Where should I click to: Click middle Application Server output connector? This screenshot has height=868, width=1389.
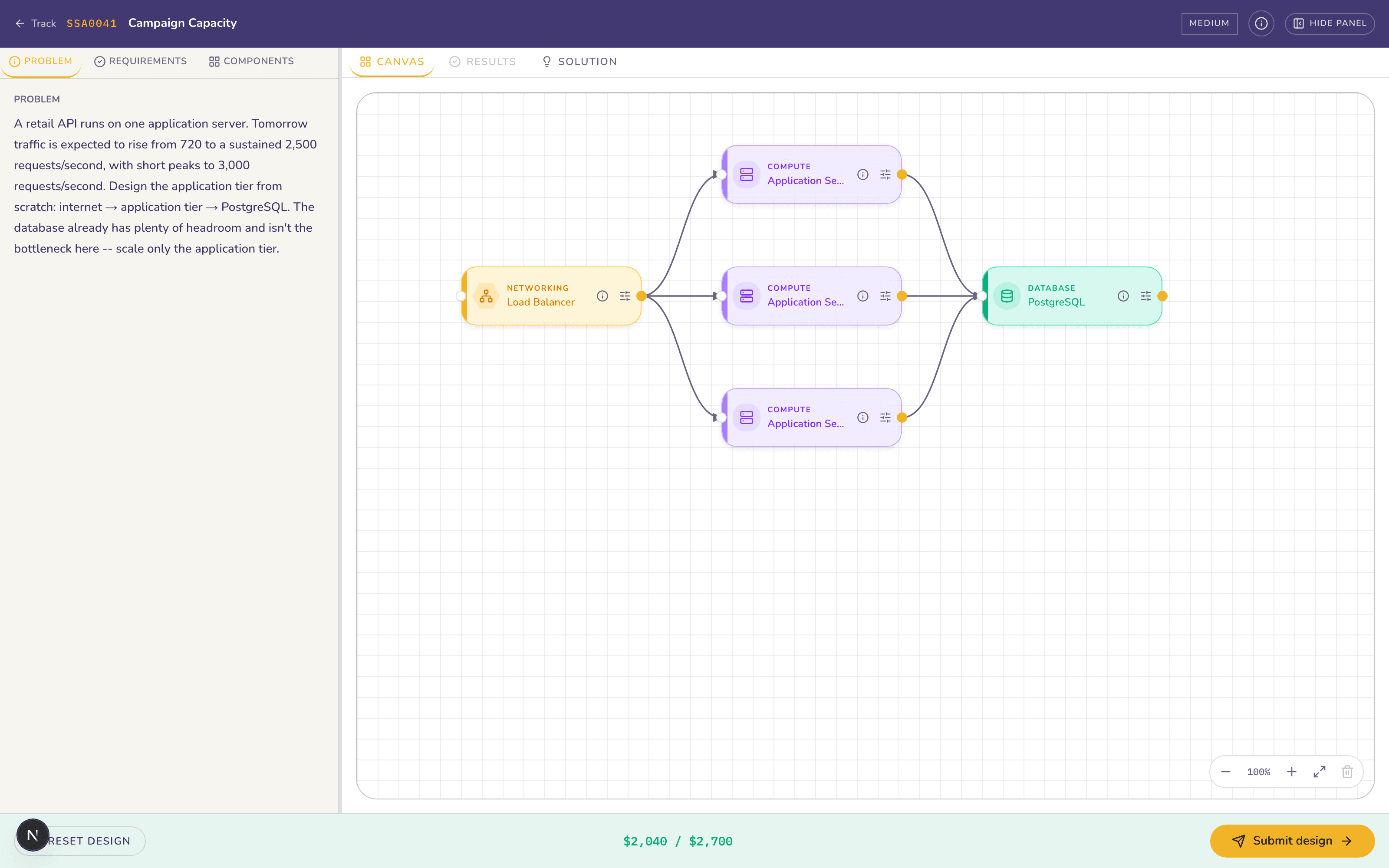(902, 296)
